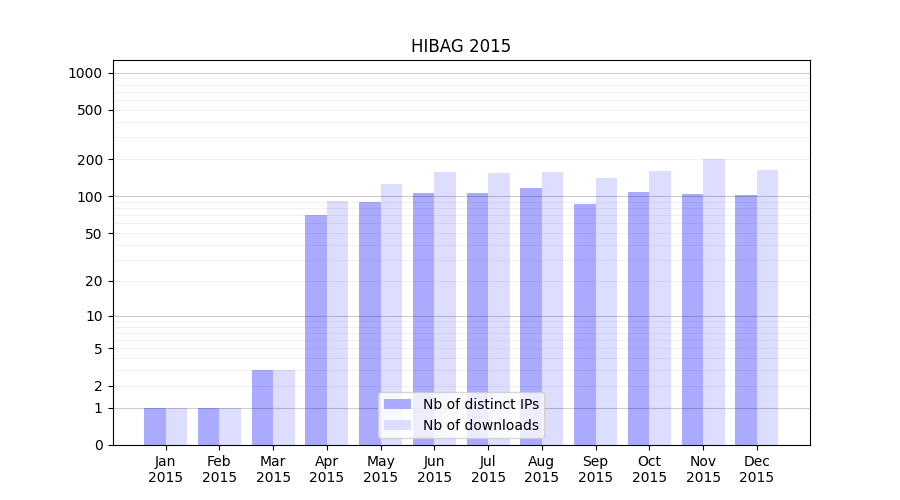This screenshot has height=500, width=900.
Task: Click the '100' y-axis tick label
Action: tap(91, 197)
